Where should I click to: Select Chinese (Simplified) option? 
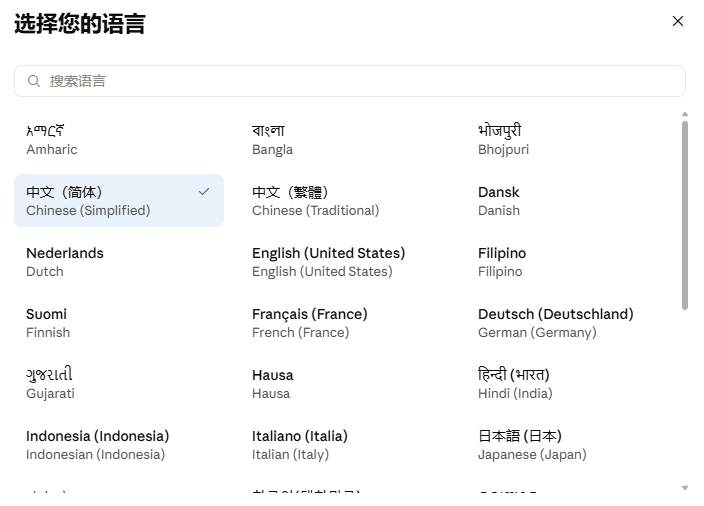119,201
